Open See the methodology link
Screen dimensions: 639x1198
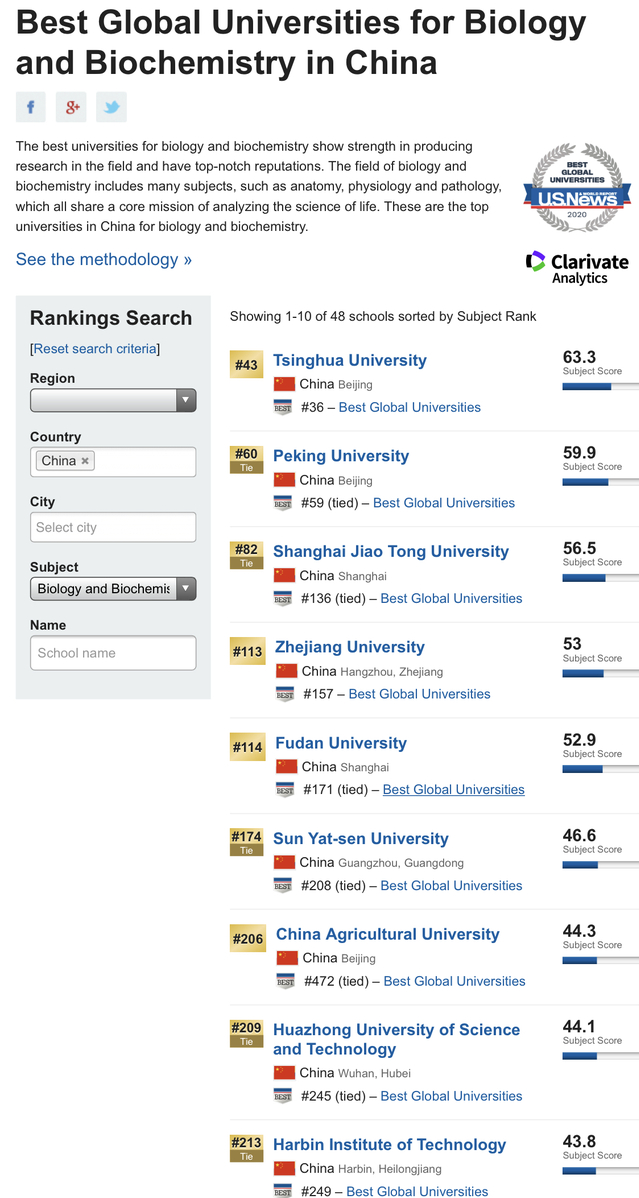point(104,259)
